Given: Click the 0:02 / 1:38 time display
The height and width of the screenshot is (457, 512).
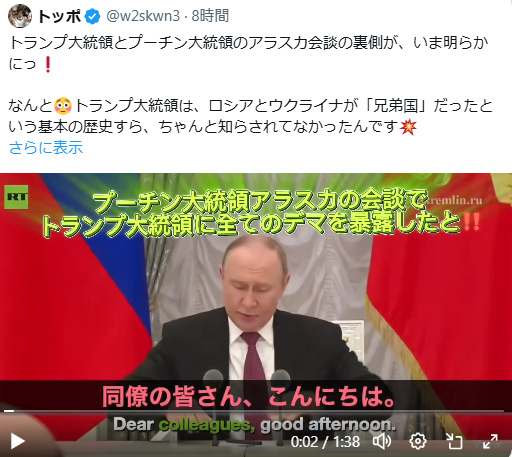Looking at the screenshot, I should click(x=325, y=442).
